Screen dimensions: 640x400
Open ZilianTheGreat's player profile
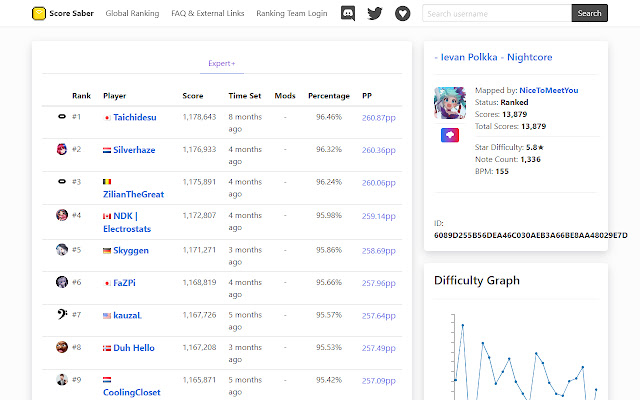point(133,194)
